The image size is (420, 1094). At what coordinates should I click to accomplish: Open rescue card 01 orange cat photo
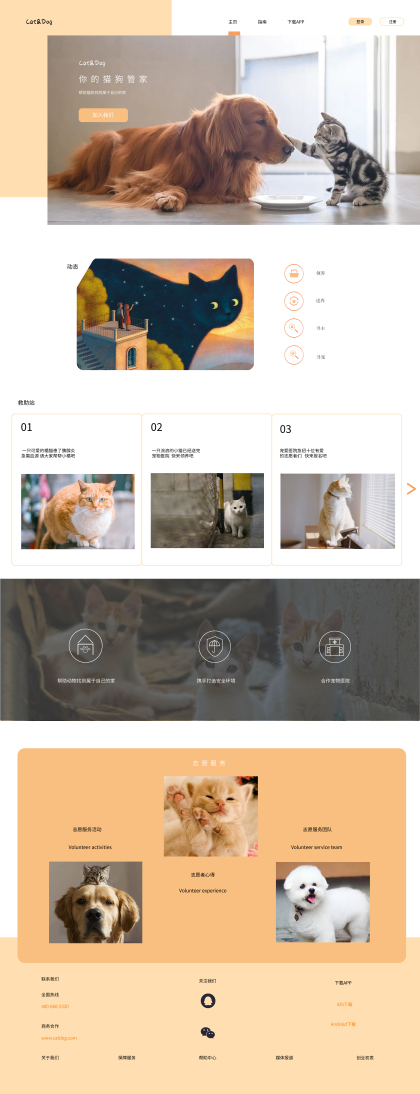77,511
